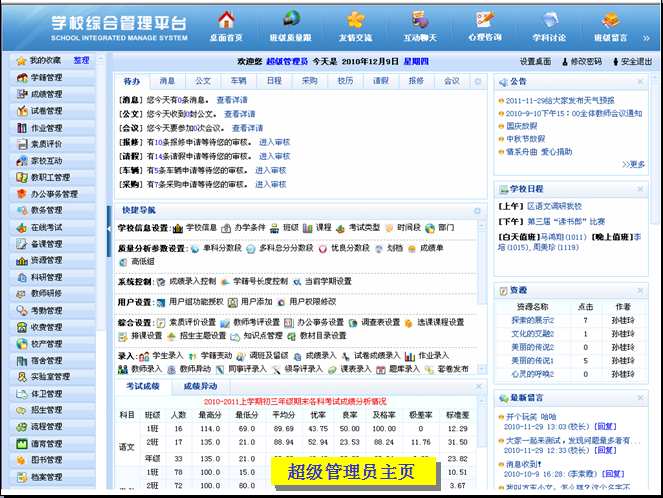
Task: Expand the 办公事务管理 sidebar menu
Action: [53, 194]
